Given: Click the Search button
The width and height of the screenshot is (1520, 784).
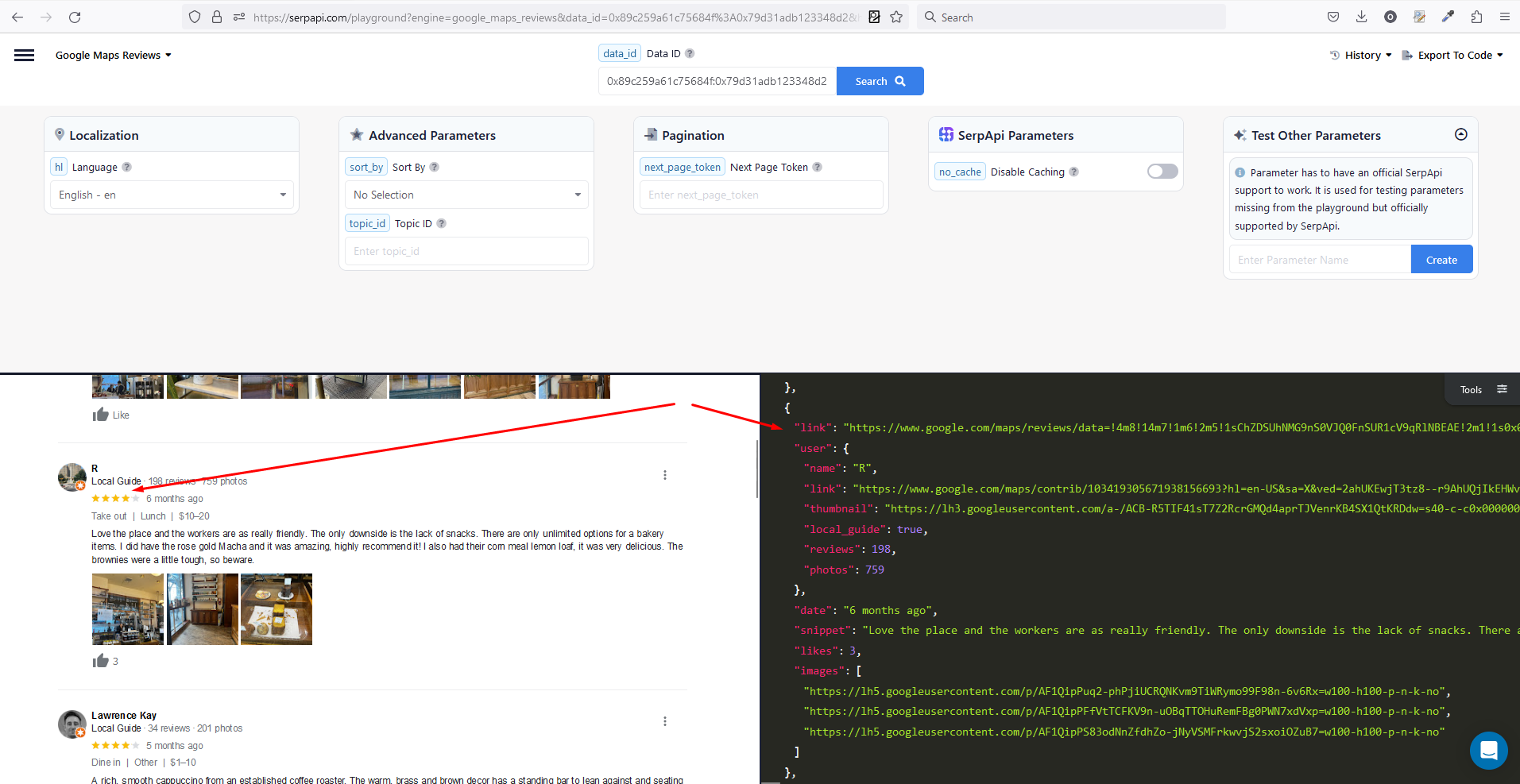Looking at the screenshot, I should click(879, 80).
